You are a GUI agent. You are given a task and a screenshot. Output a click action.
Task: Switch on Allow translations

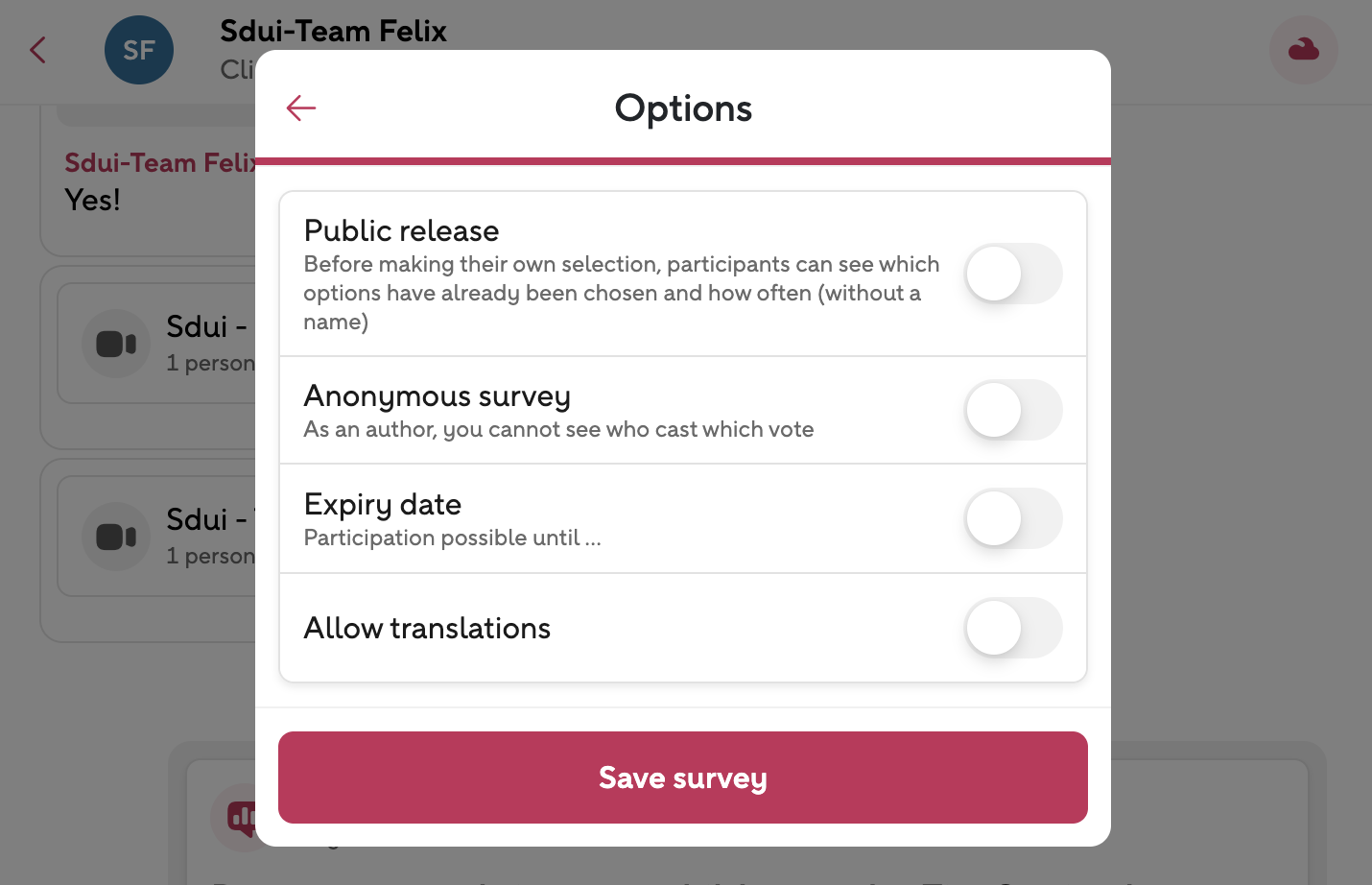tap(1012, 628)
